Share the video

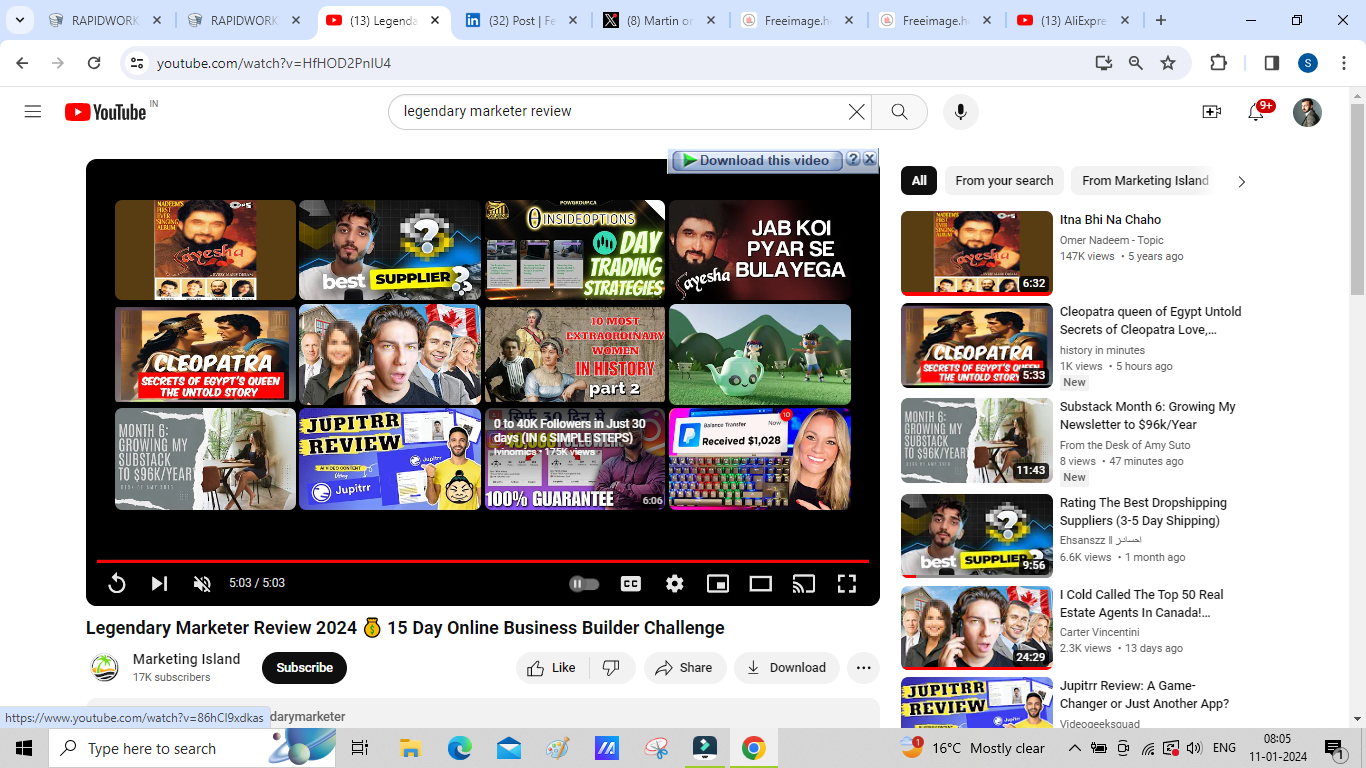(x=685, y=668)
